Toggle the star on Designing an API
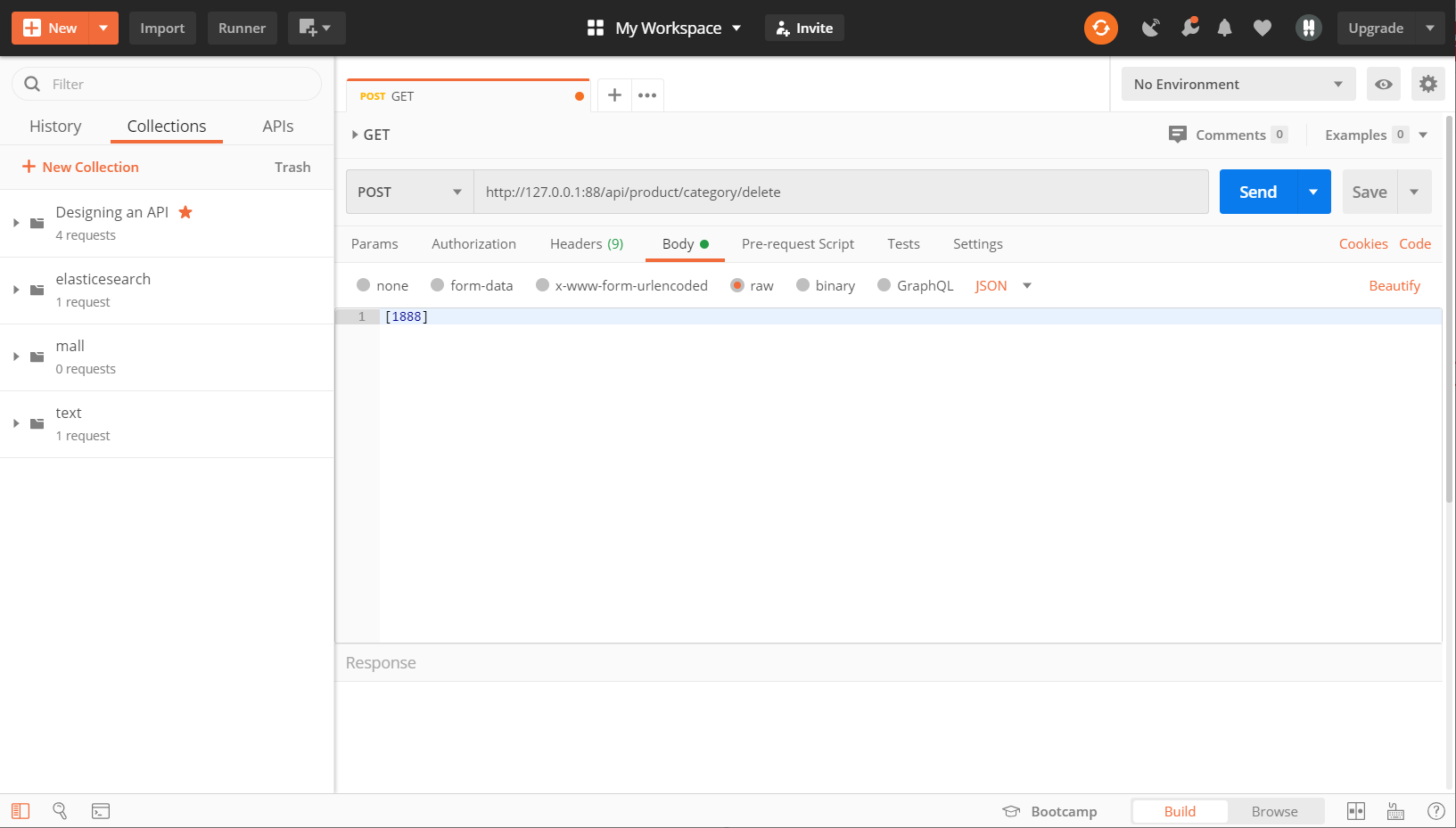Screen dimensions: 1456x828 coord(185,212)
